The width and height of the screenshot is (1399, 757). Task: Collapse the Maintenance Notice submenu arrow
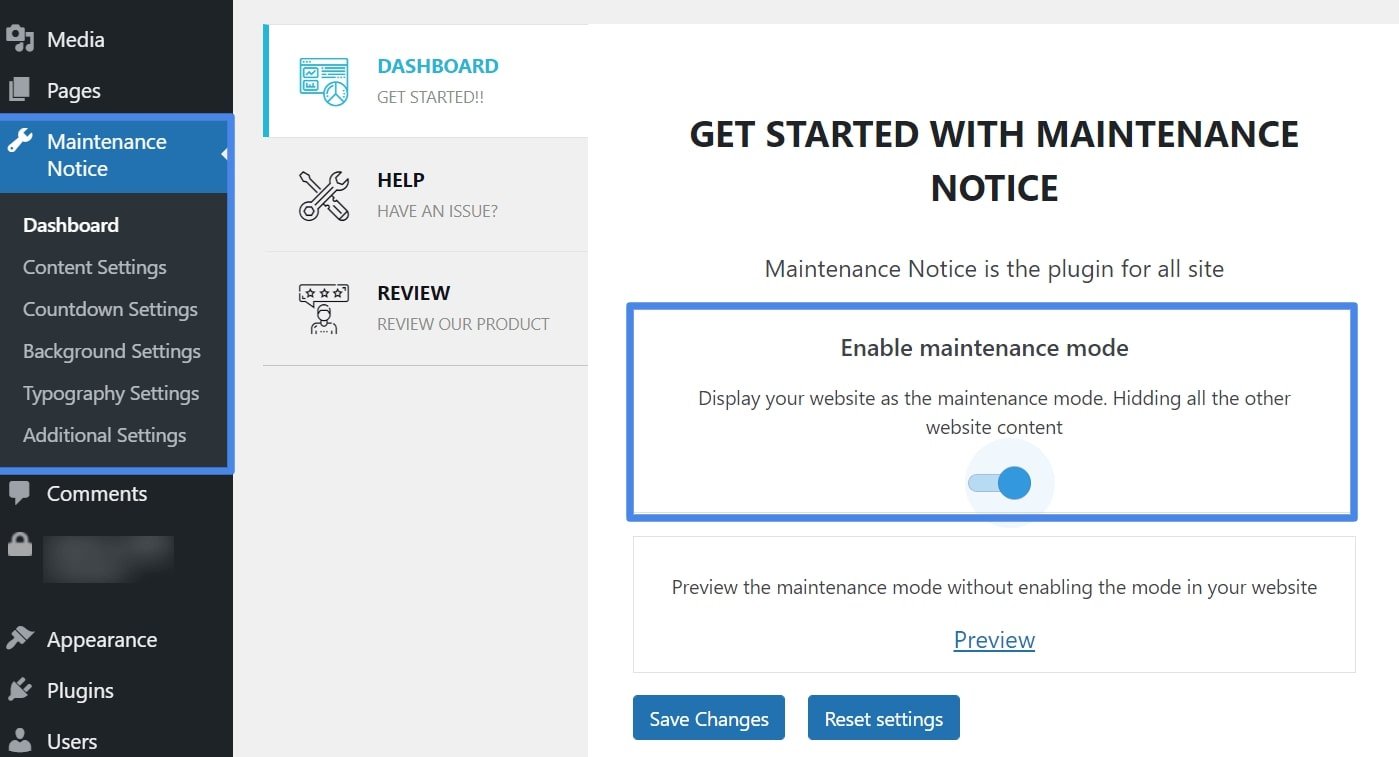coord(225,155)
